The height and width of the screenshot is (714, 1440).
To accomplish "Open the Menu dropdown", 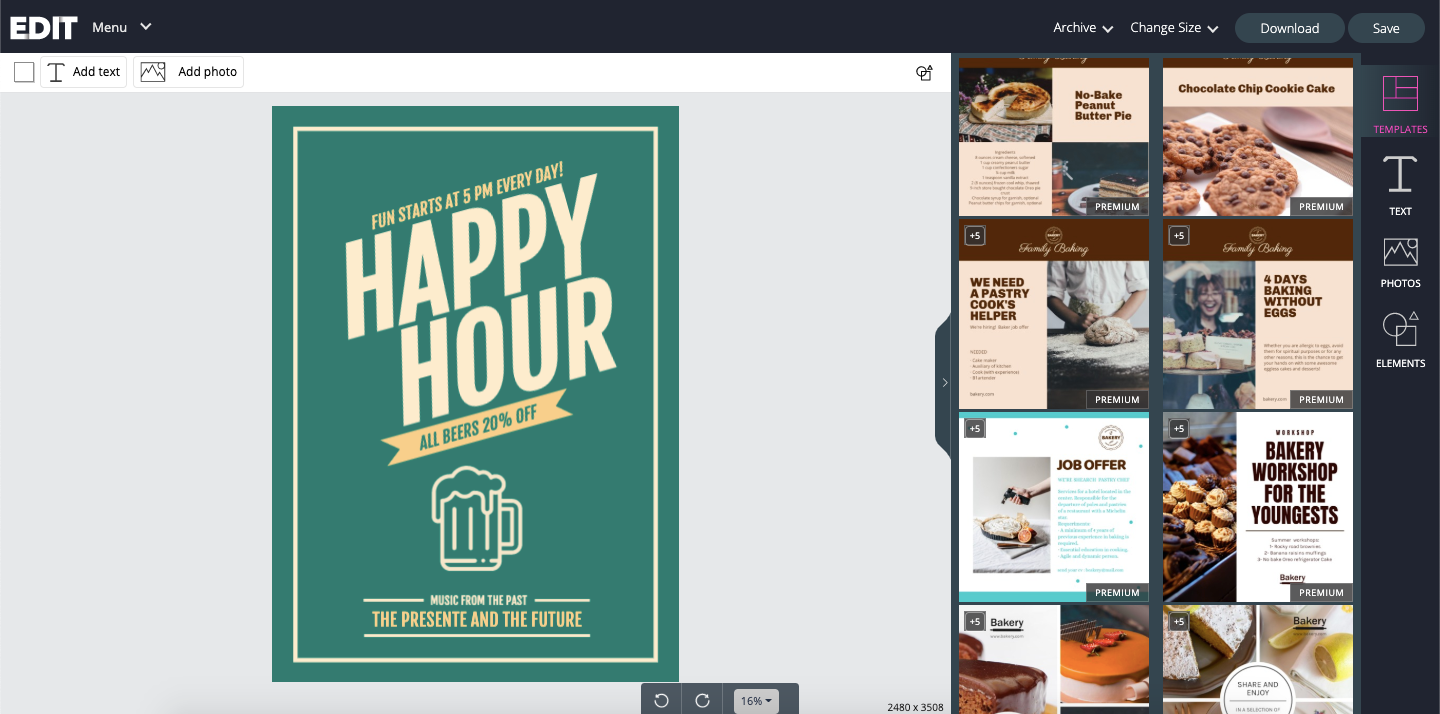I will coord(121,27).
